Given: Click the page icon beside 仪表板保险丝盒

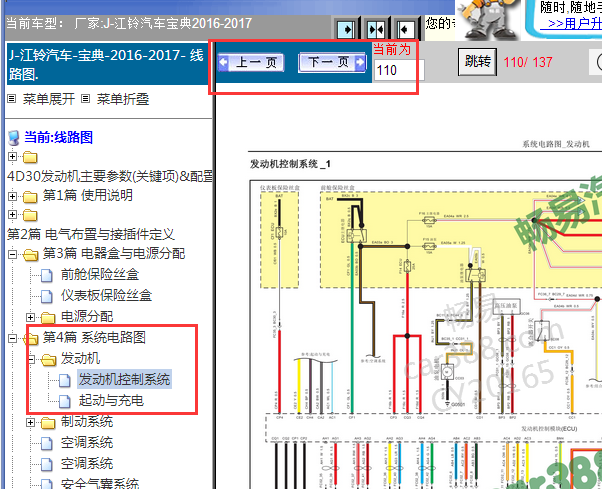Looking at the screenshot, I should tap(46, 296).
